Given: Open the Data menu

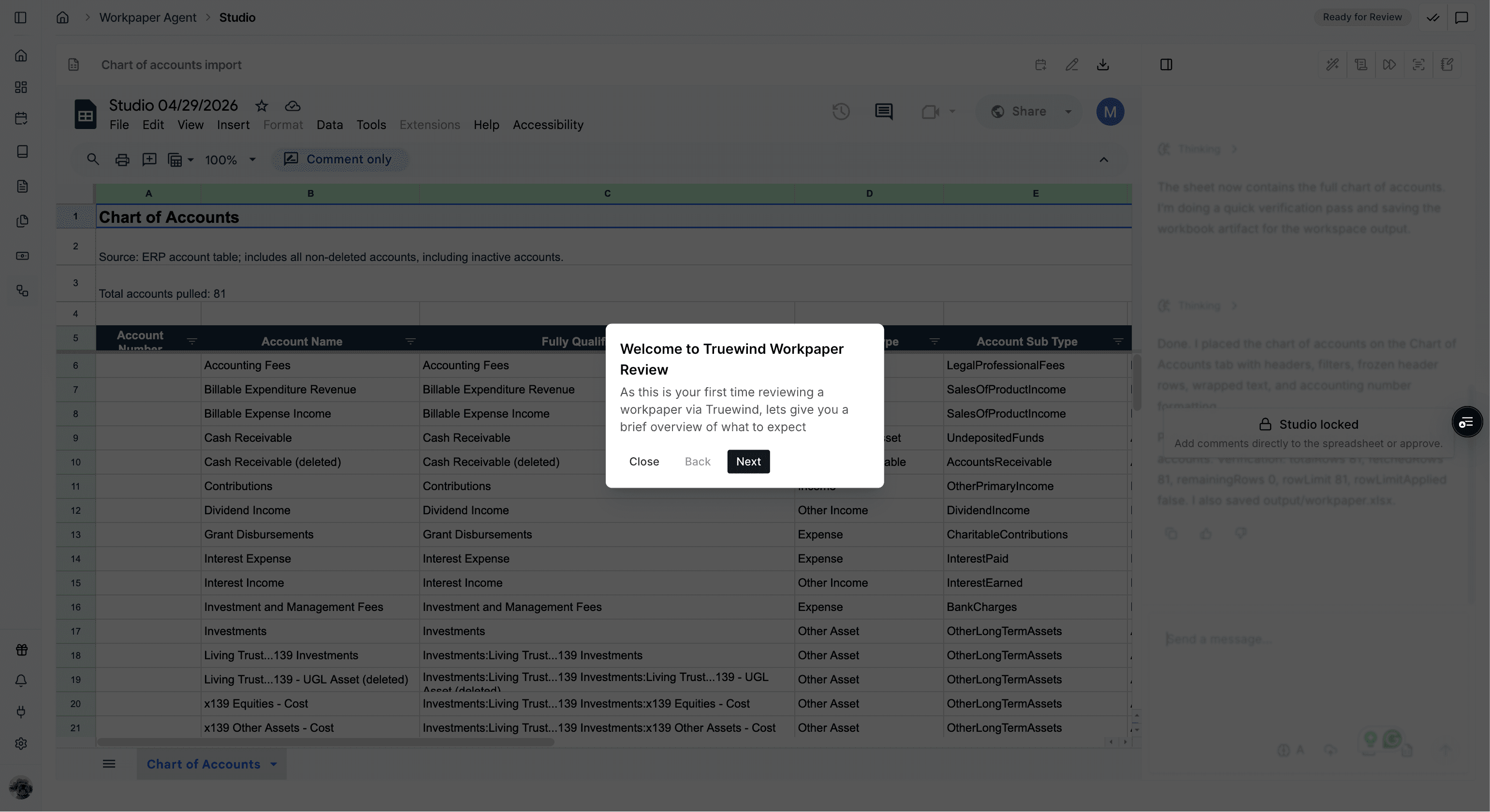Looking at the screenshot, I should (330, 125).
